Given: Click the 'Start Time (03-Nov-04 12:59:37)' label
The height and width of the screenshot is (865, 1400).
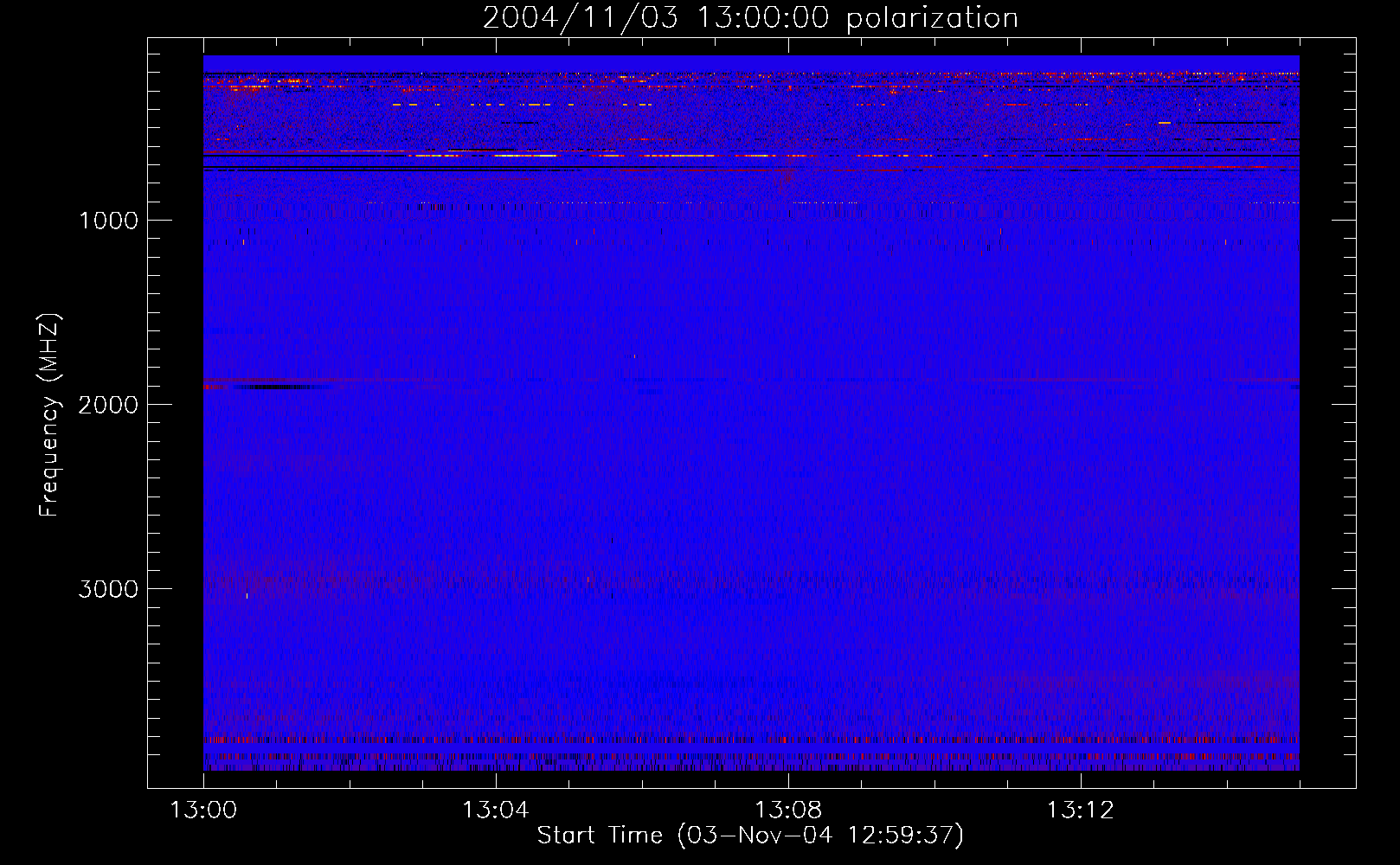Looking at the screenshot, I should [750, 836].
